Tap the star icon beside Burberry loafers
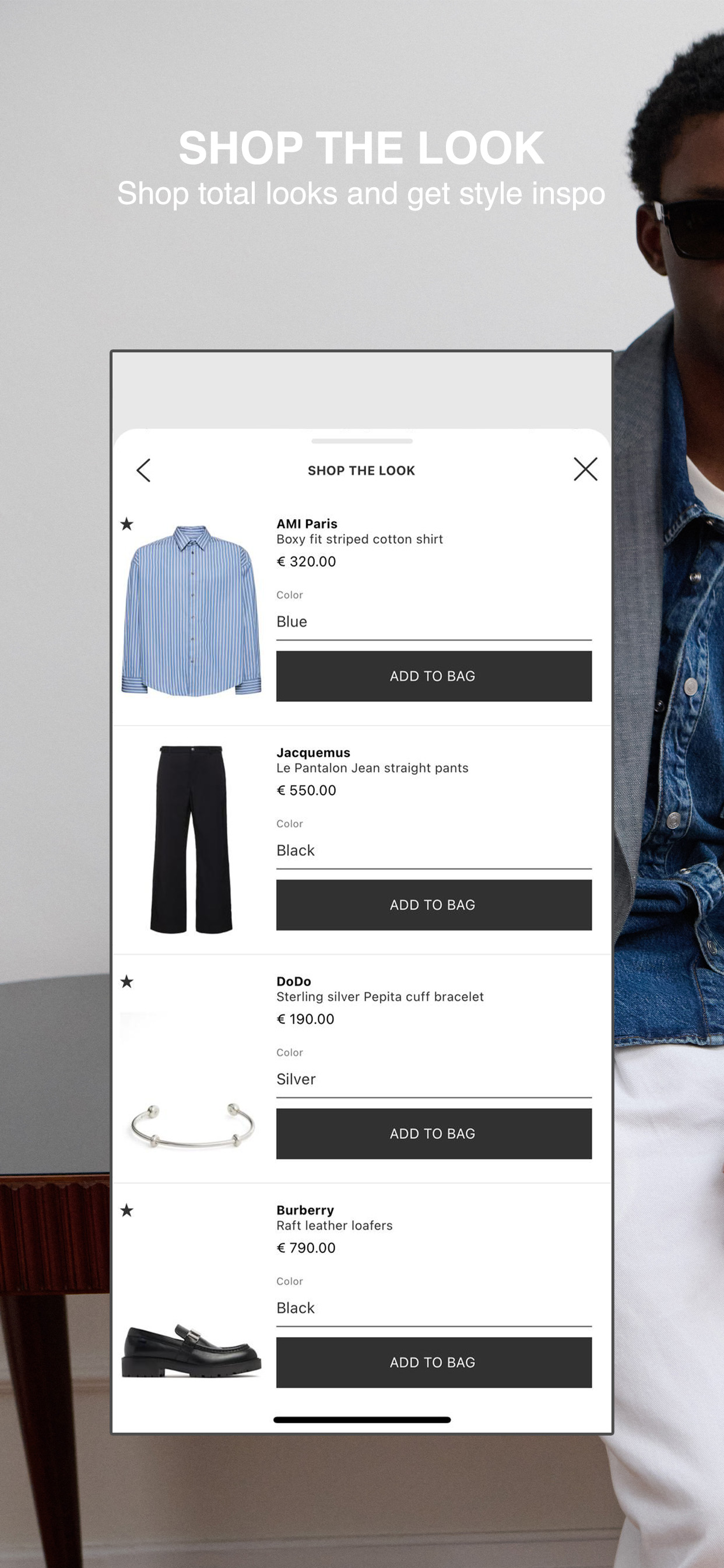 tap(126, 1210)
